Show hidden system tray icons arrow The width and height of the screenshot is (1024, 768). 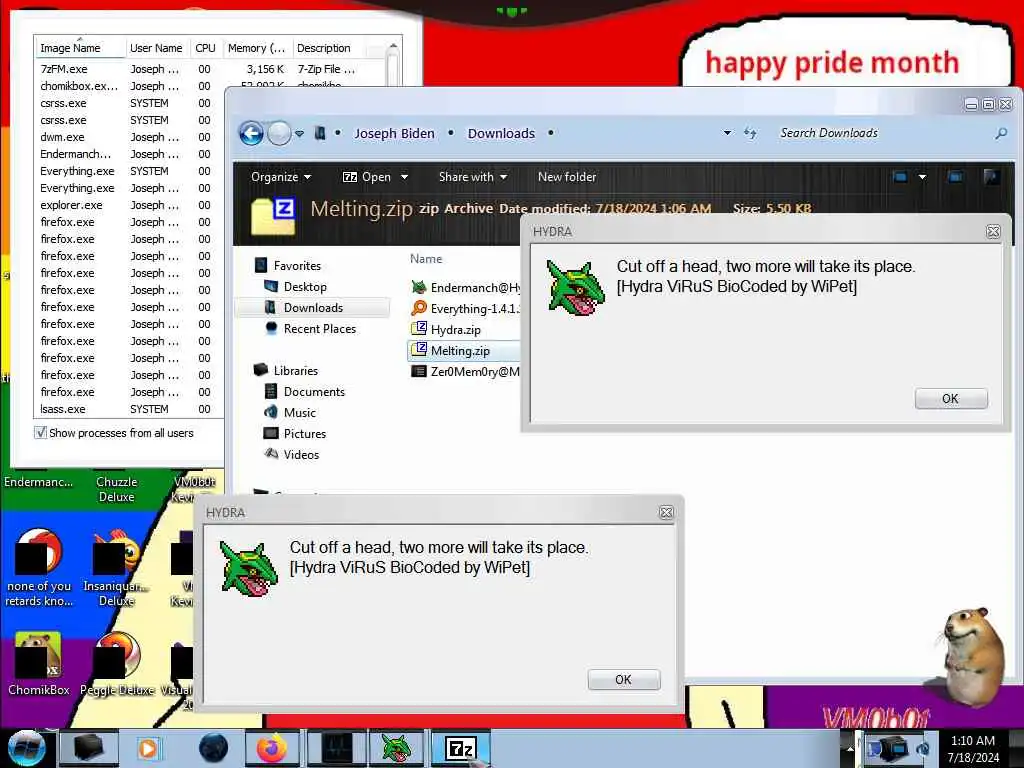pyautogui.click(x=850, y=748)
